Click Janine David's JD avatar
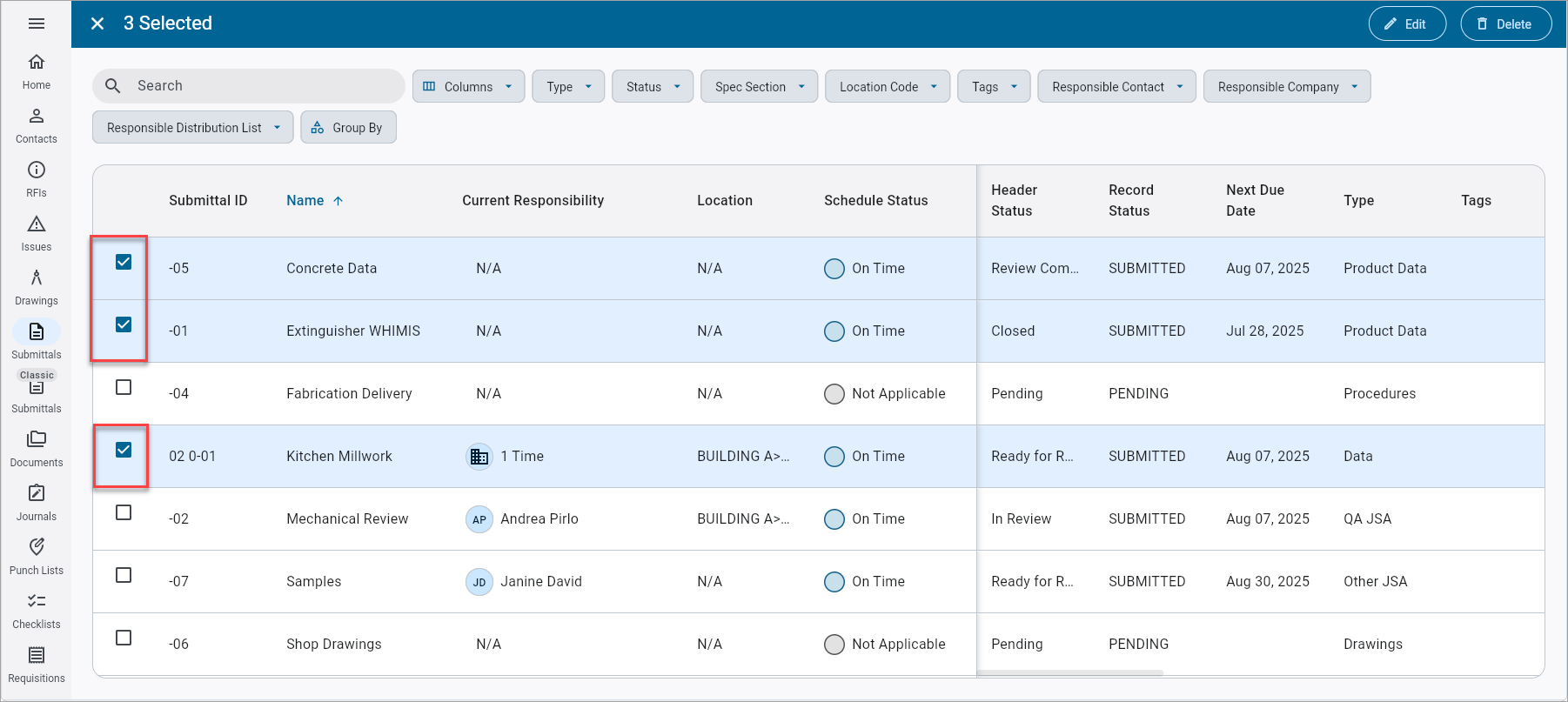 pos(479,582)
